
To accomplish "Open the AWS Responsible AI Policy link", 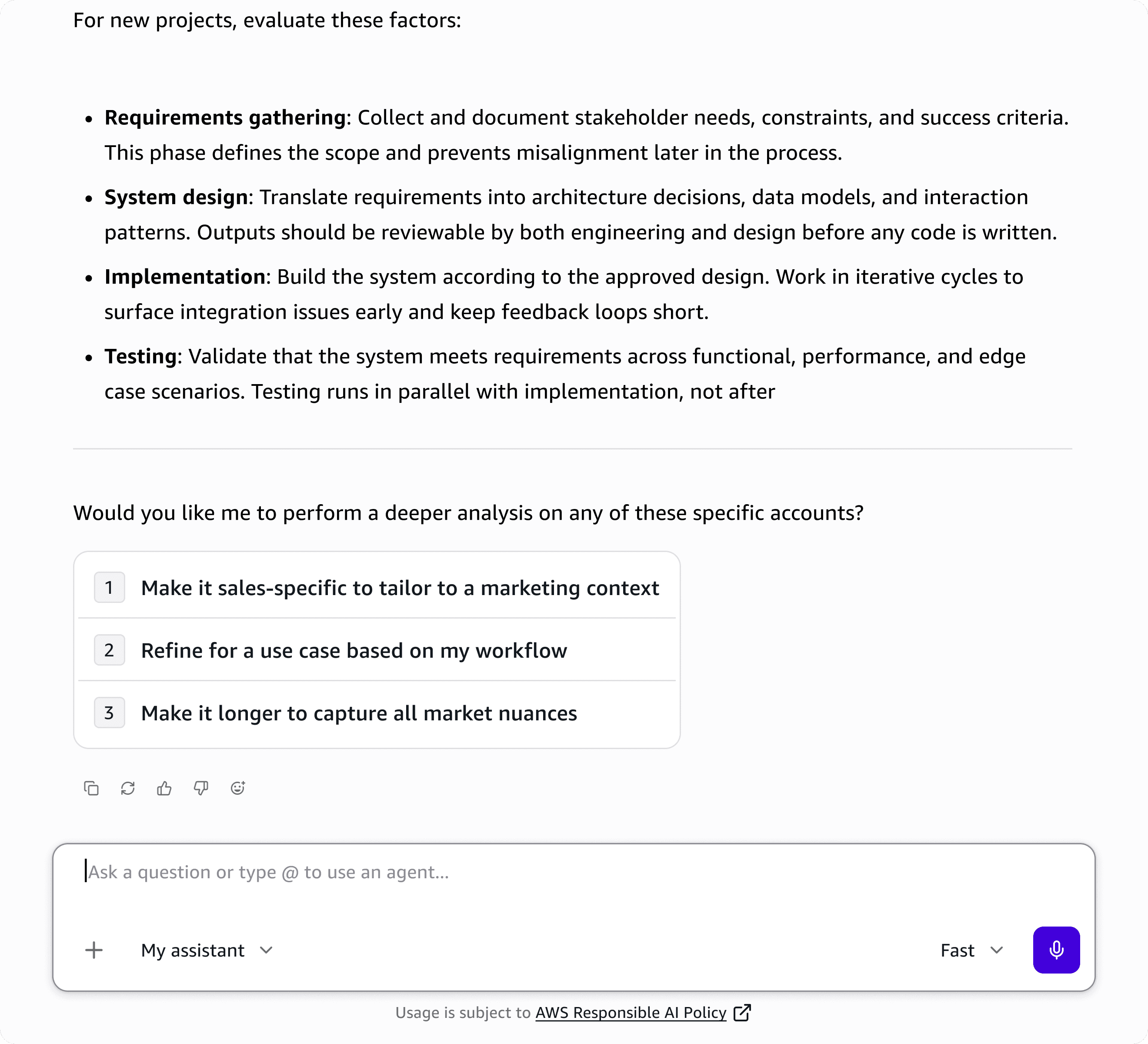I will [631, 1013].
